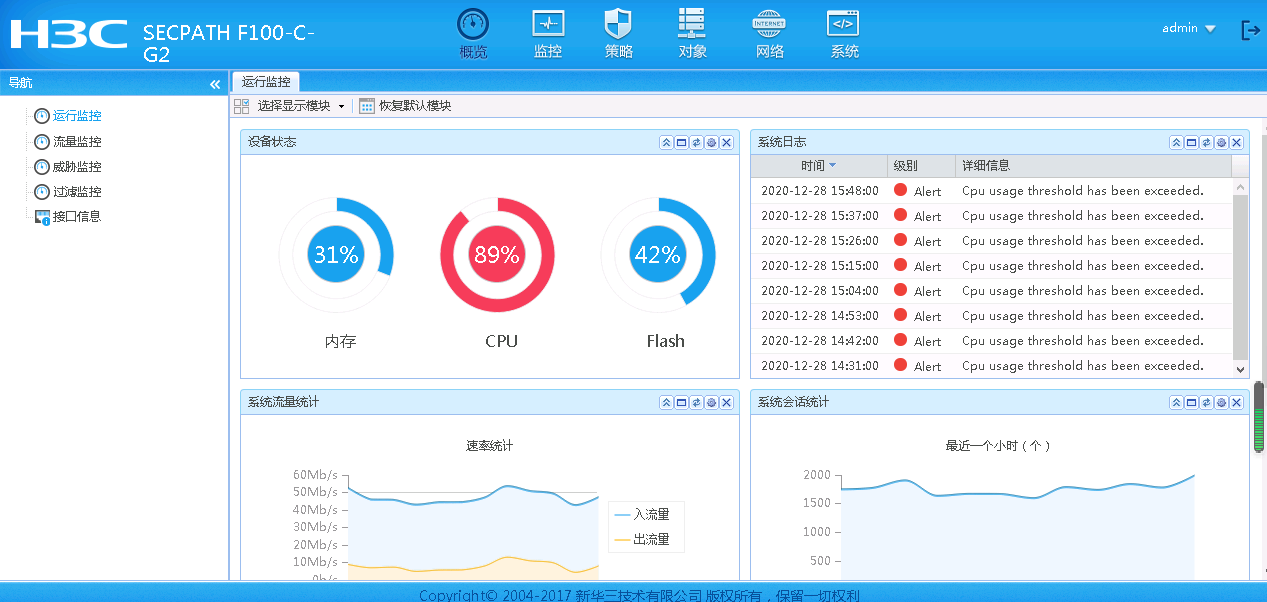The image size is (1267, 602).
Task: Select log entry at 2020-12-28 15:48:00
Action: click(x=992, y=190)
